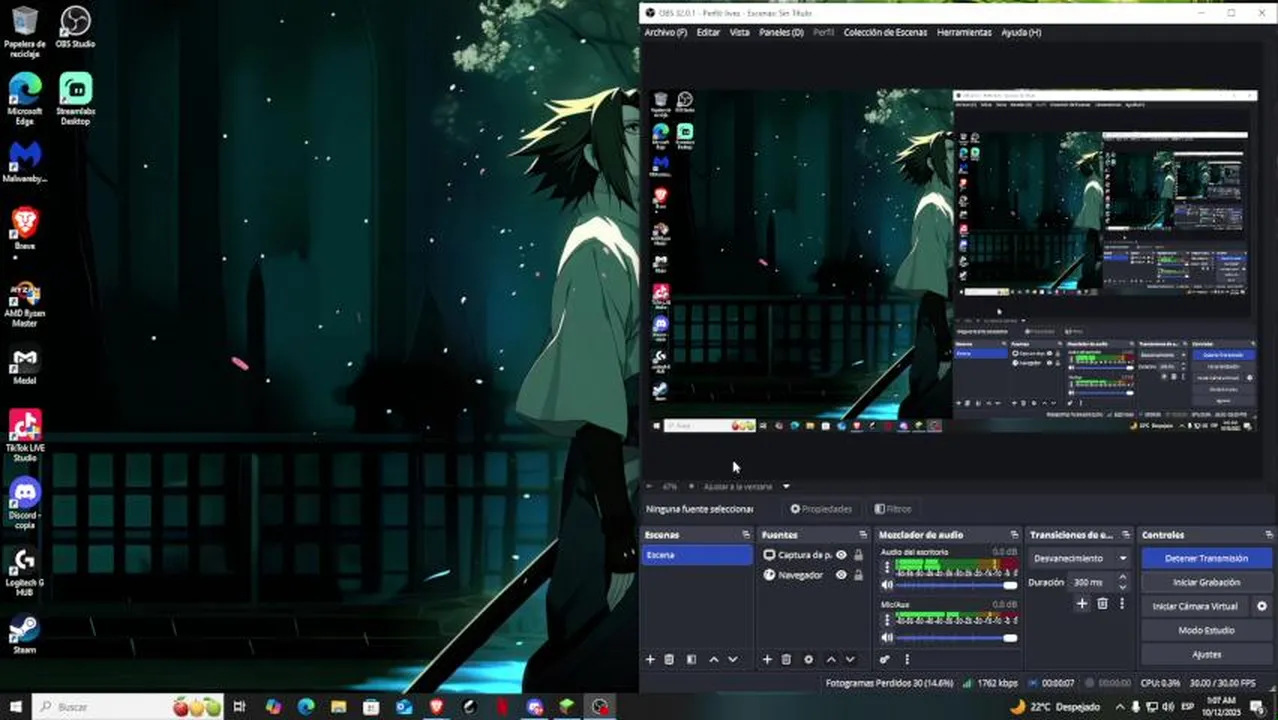Open OBS Studio desktop shortcut
The image size is (1278, 720).
[x=76, y=28]
